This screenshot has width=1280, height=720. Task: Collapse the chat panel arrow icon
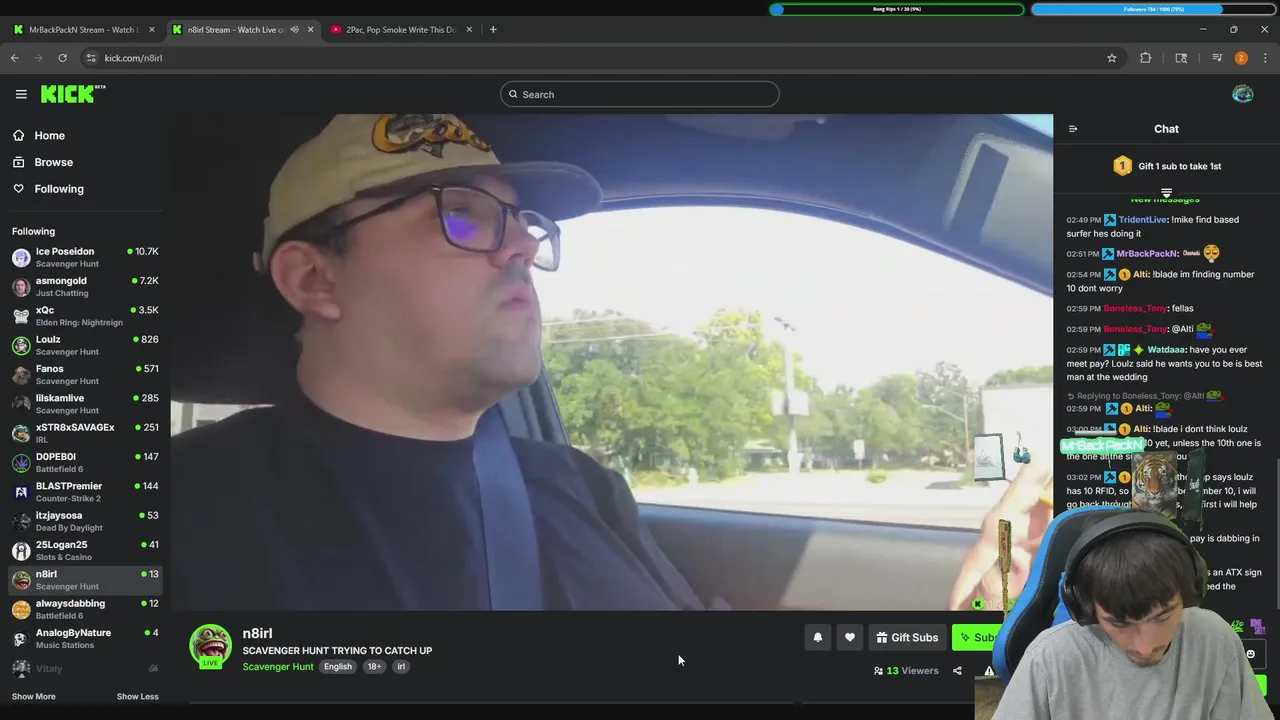[x=1073, y=129]
